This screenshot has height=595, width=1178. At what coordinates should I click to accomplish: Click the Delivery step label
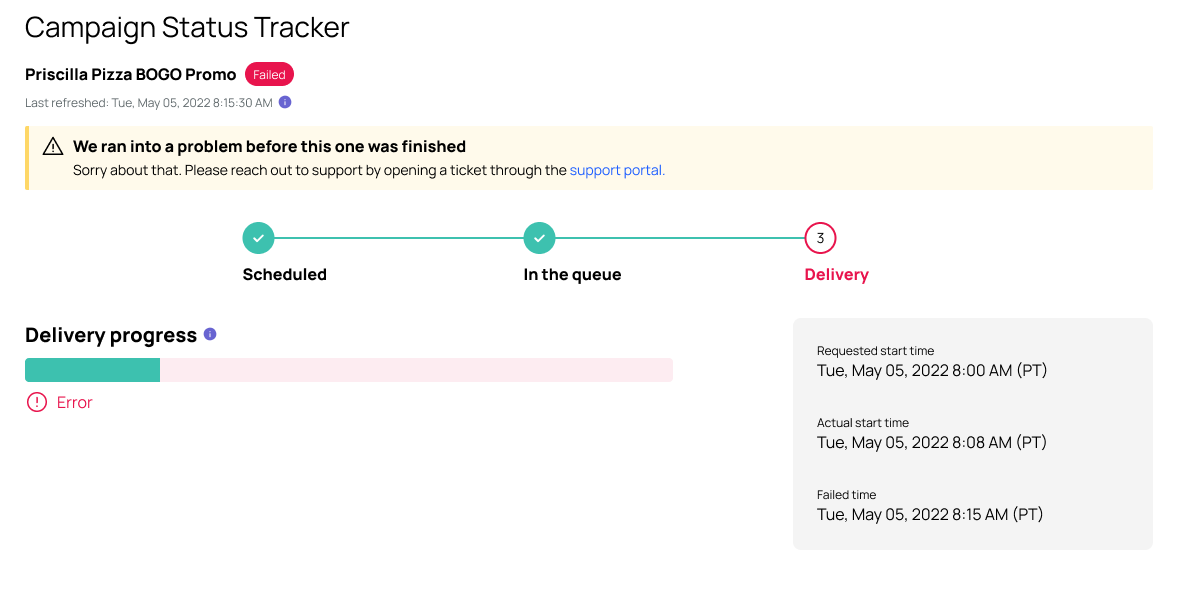pyautogui.click(x=836, y=274)
